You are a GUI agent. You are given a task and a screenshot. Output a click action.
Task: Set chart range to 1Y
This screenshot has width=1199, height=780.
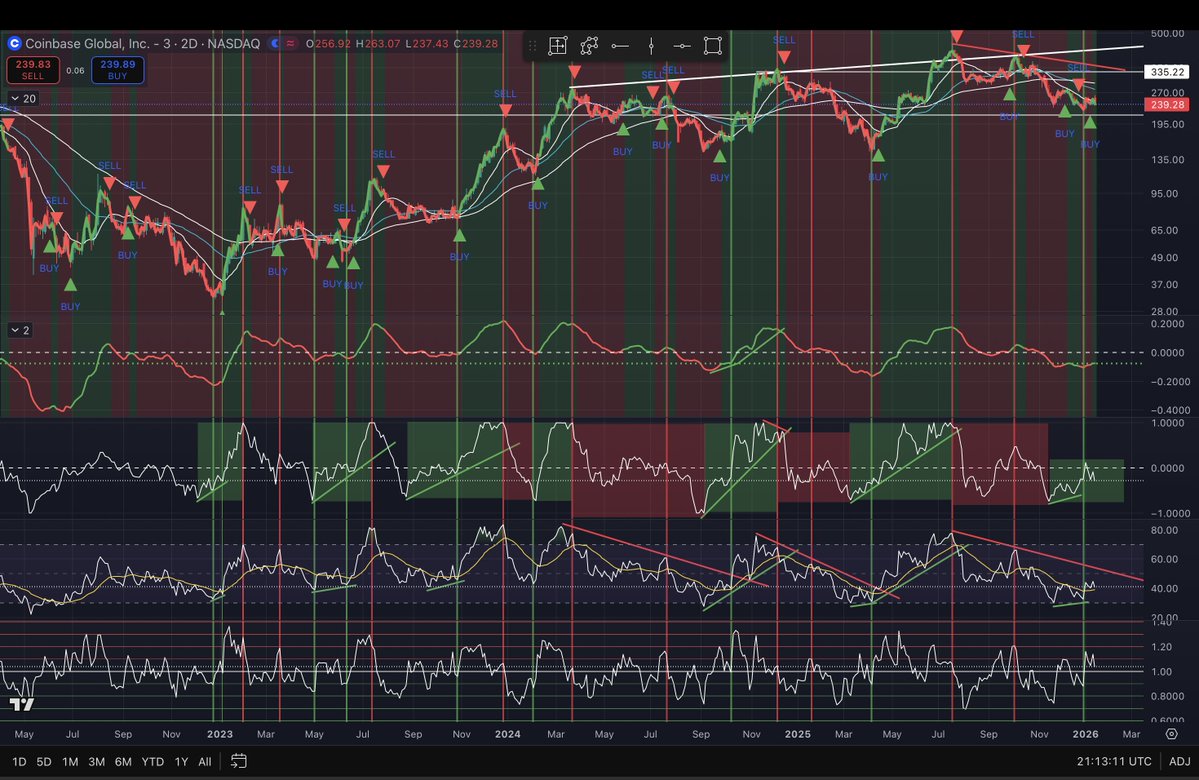(181, 762)
